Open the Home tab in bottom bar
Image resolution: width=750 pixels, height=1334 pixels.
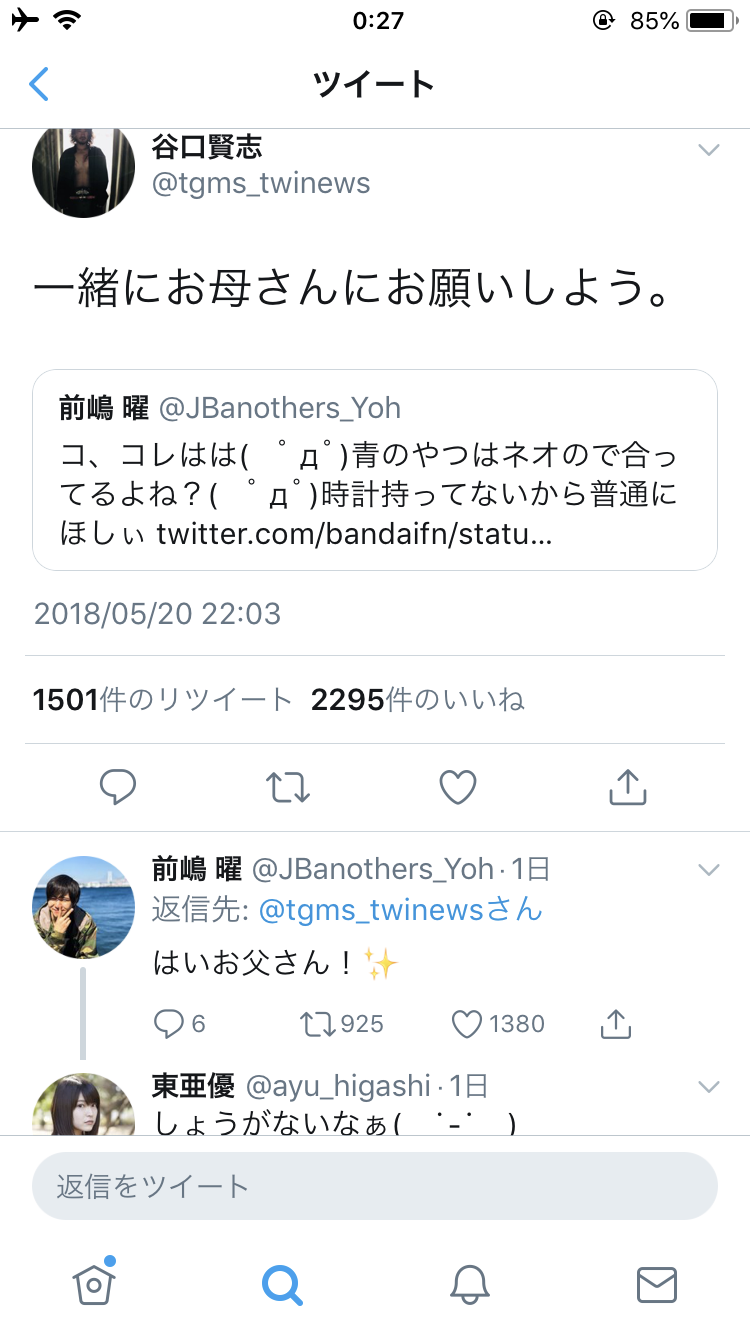pyautogui.click(x=94, y=1283)
